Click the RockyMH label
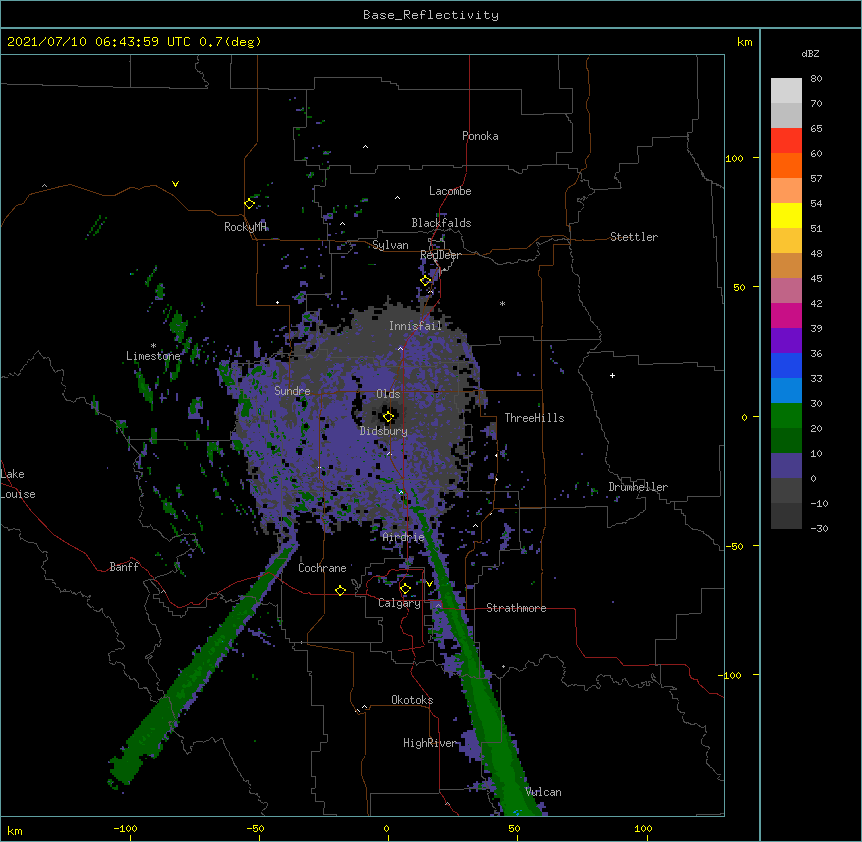This screenshot has width=862, height=842. pos(245,227)
